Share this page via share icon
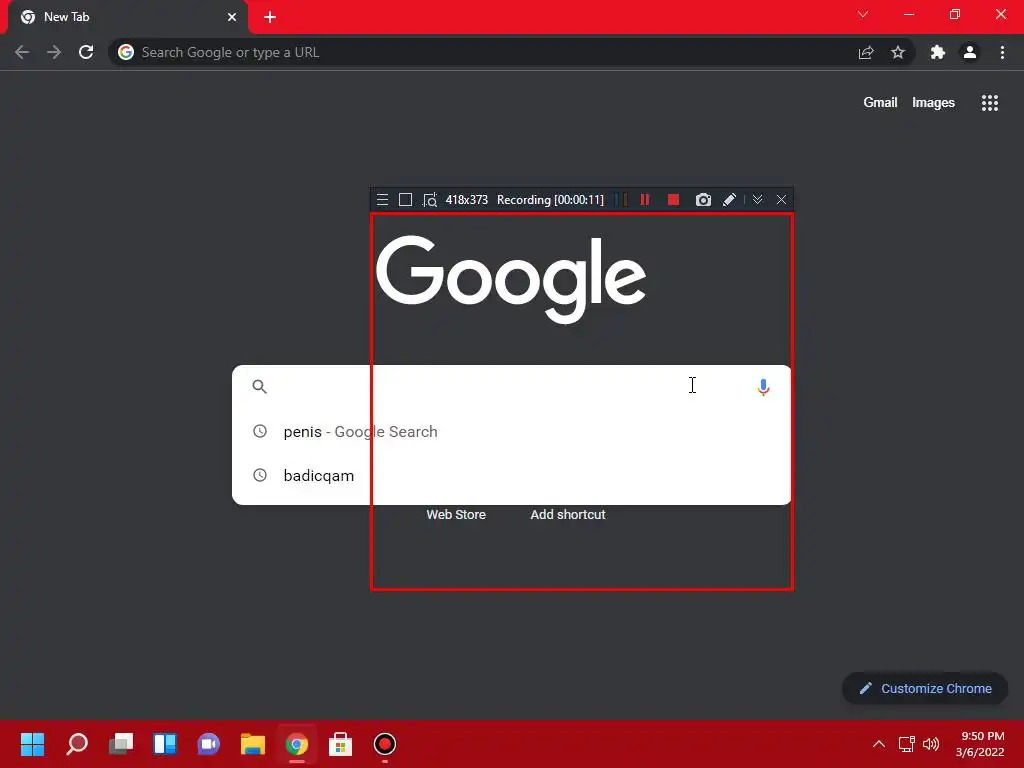 point(866,52)
